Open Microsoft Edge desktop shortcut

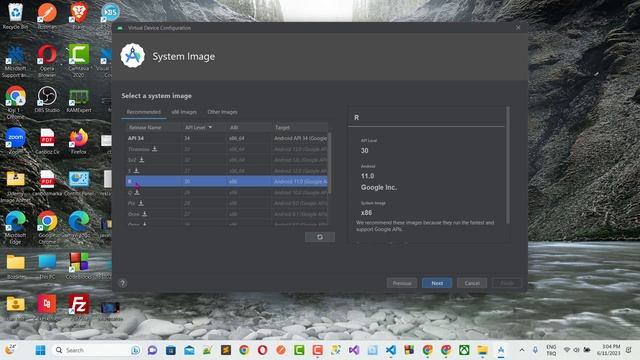[x=16, y=227]
